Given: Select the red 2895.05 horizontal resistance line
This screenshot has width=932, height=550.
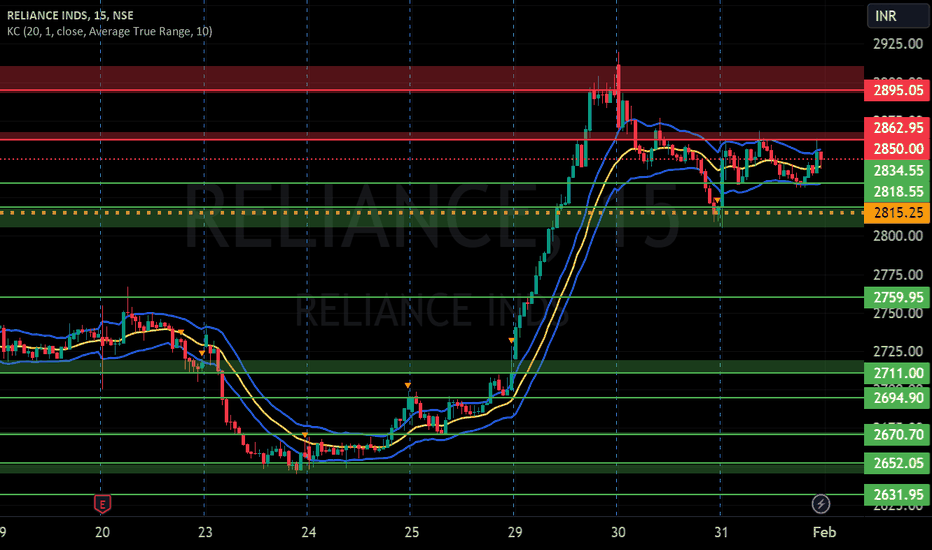Looking at the screenshot, I should [432, 90].
